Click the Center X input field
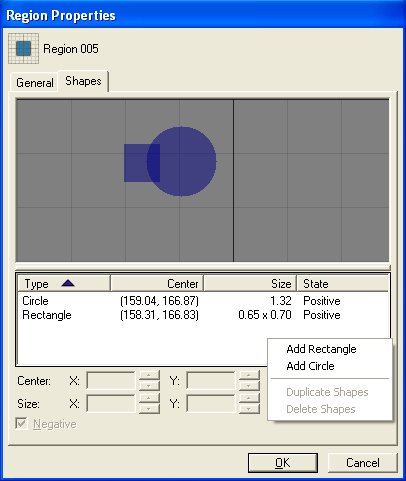406x481 pixels. click(111, 380)
